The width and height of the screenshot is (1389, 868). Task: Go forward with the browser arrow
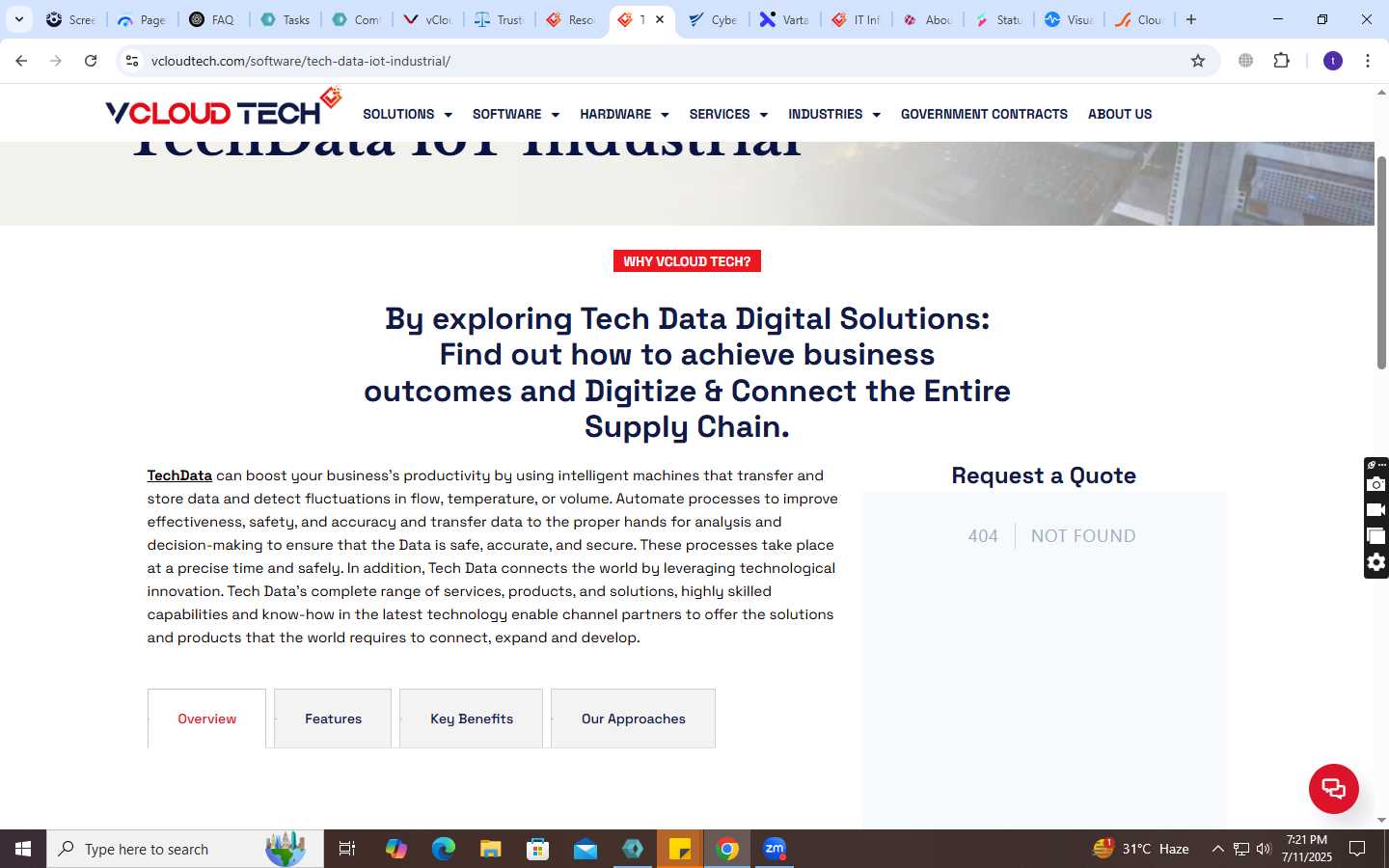tap(56, 61)
